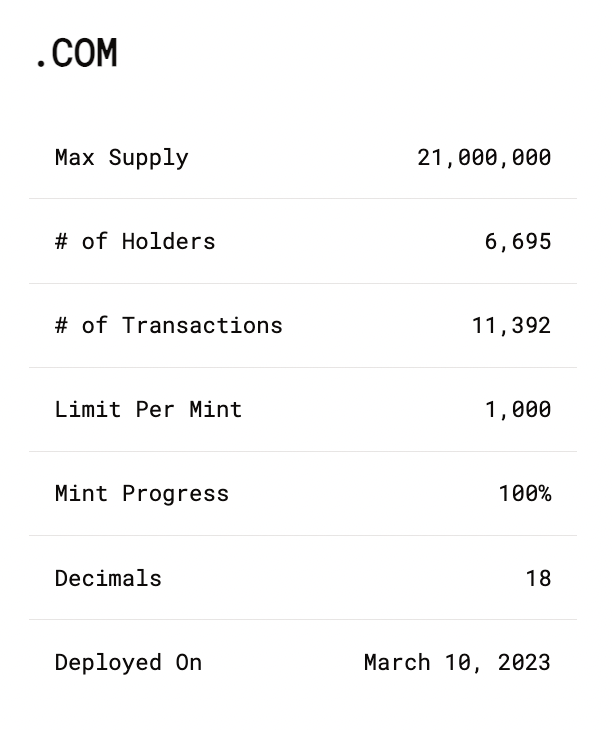Click the Max Supply label
This screenshot has height=730, width=612.
(122, 157)
